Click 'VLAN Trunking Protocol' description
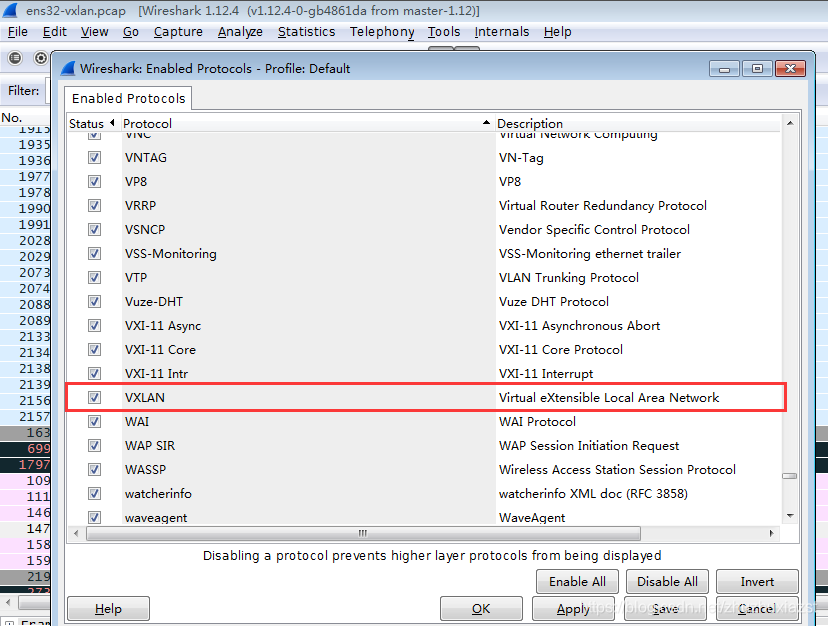Screen dimensions: 828x626 569,277
